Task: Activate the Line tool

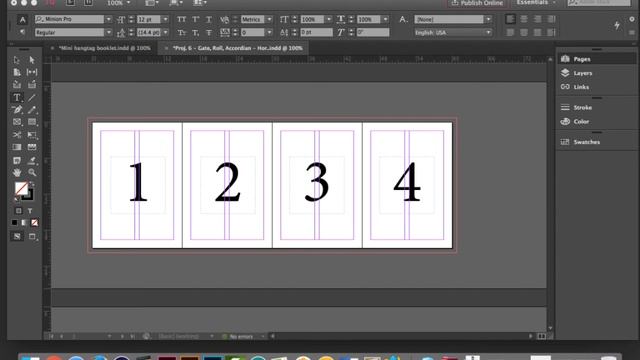Action: (x=32, y=98)
